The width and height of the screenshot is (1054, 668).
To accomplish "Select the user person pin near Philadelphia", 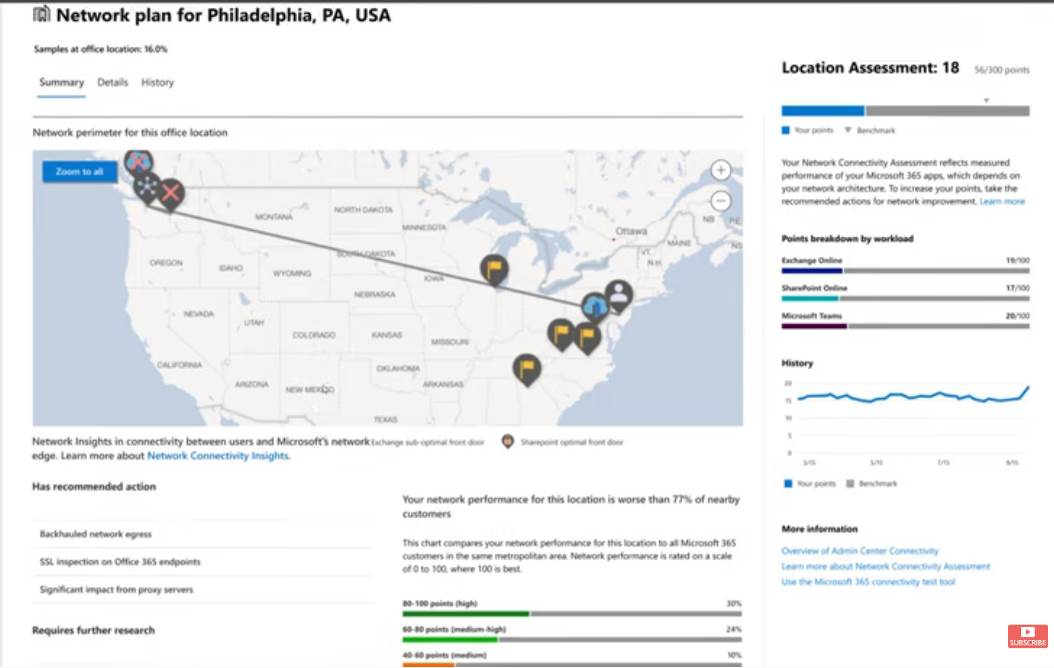I will (619, 294).
